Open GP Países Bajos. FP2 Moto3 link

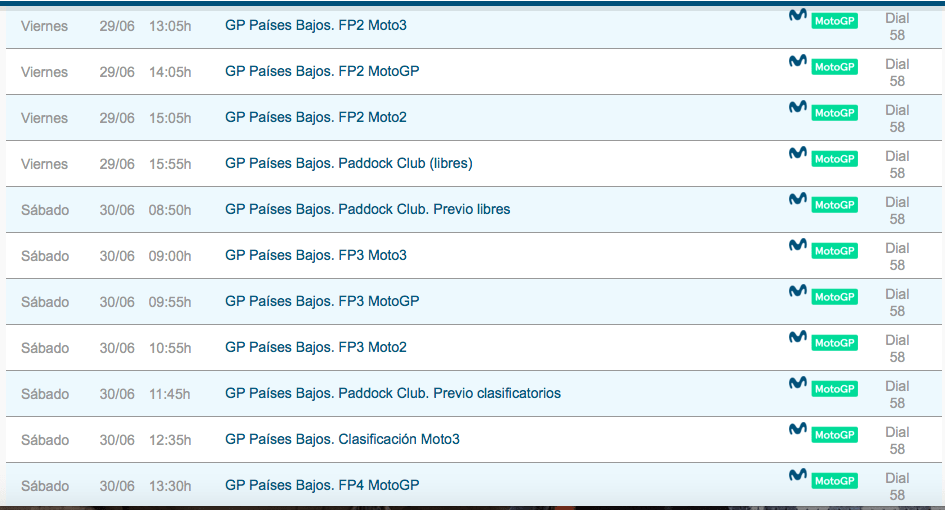coord(316,25)
